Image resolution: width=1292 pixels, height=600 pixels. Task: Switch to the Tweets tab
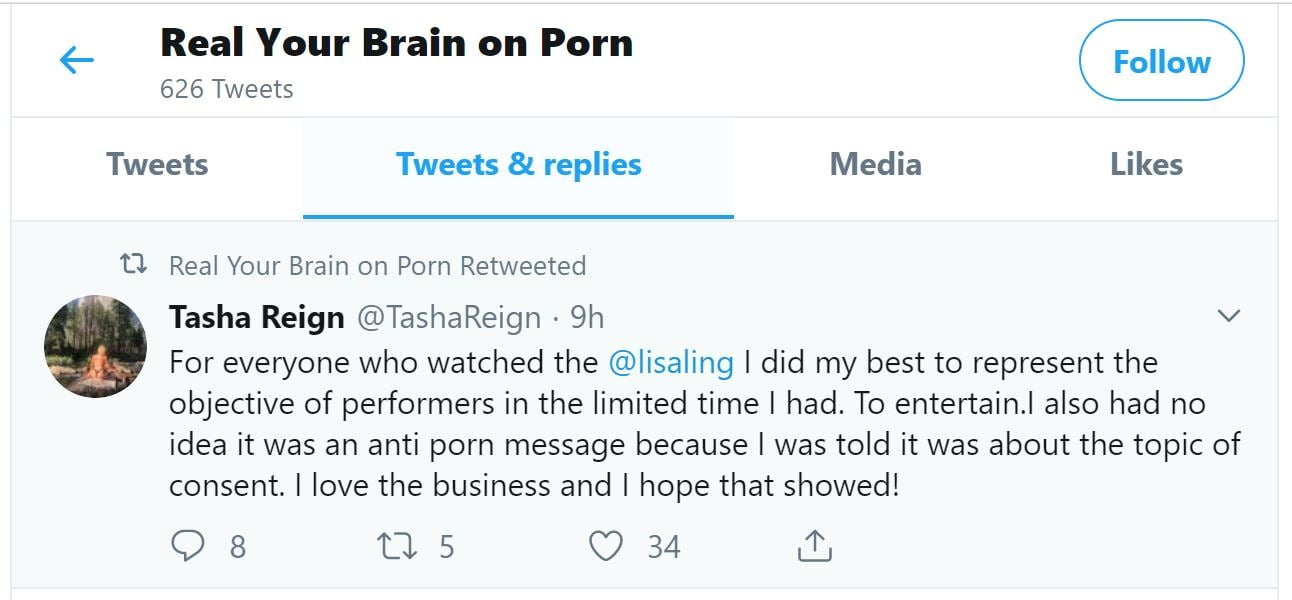point(157,165)
